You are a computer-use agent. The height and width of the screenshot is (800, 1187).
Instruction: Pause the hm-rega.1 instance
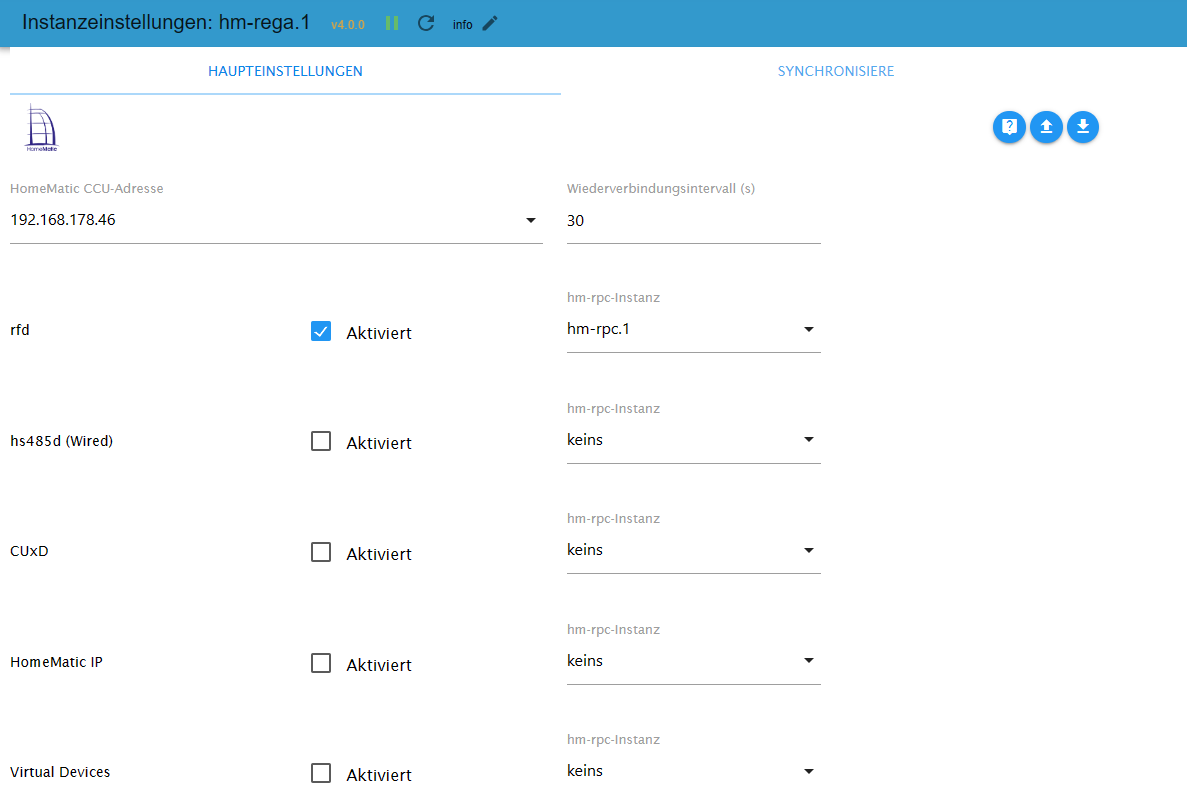click(x=392, y=23)
